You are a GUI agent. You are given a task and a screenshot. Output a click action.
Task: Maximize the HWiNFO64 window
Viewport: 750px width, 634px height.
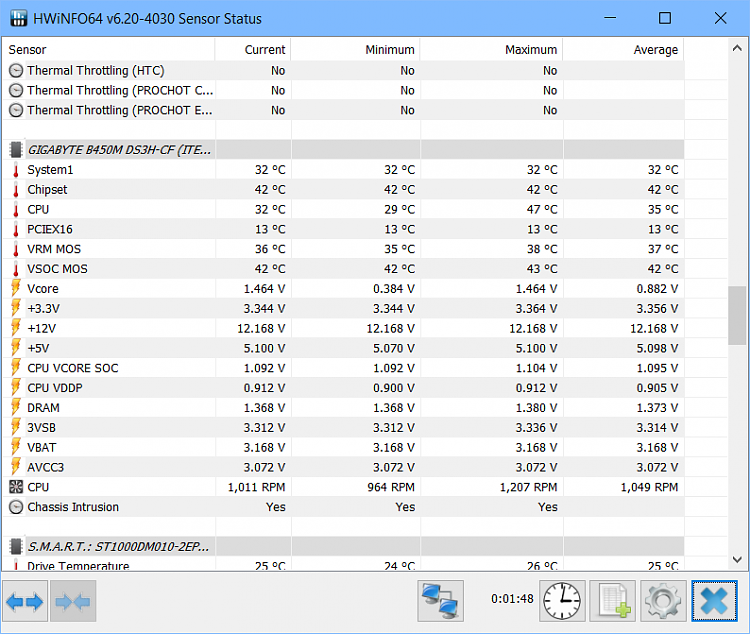pyautogui.click(x=665, y=18)
